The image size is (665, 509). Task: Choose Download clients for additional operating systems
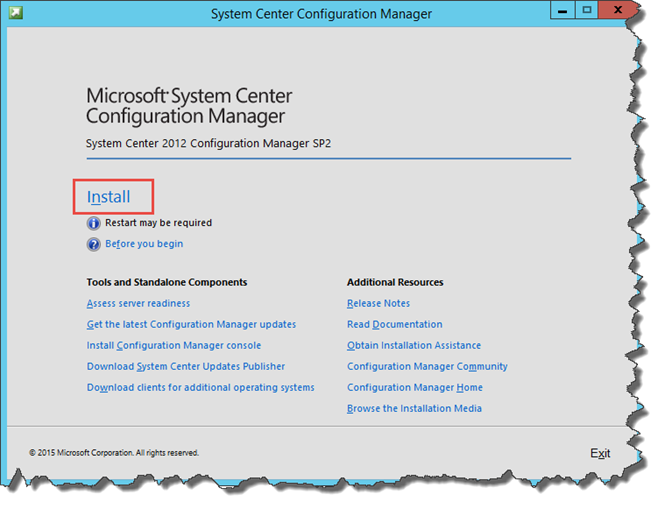[201, 387]
